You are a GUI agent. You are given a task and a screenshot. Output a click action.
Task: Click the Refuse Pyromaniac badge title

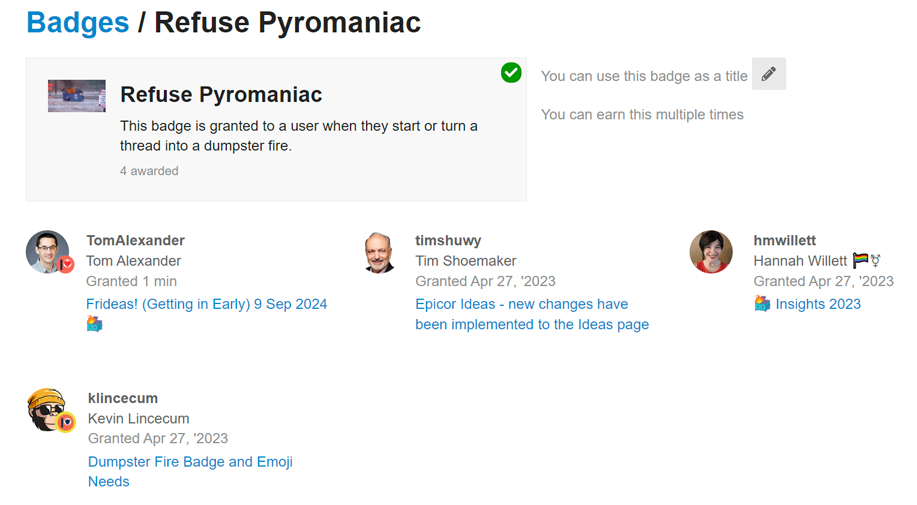pyautogui.click(x=221, y=95)
